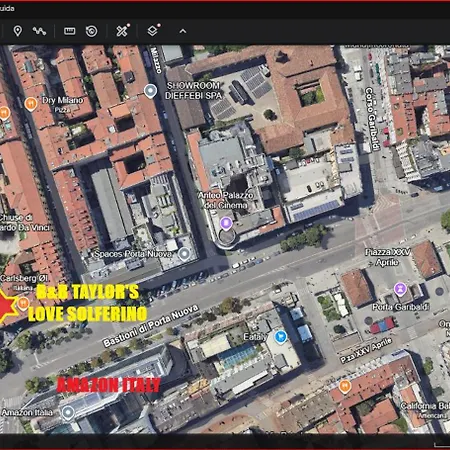Click the Amazon Italia location pin
Screen dimensions: 450x450
click(68, 413)
